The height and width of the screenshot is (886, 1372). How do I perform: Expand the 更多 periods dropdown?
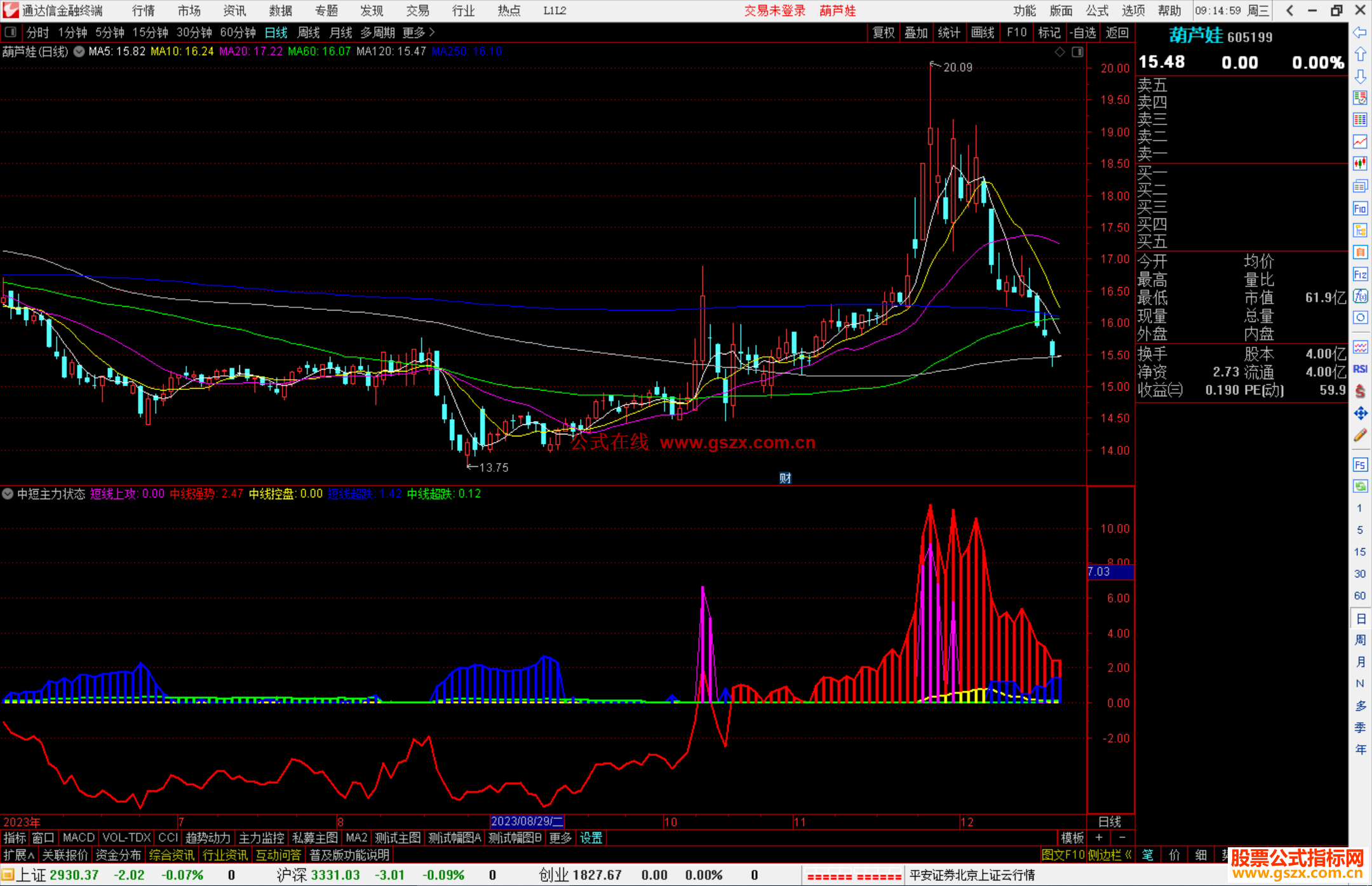418,32
